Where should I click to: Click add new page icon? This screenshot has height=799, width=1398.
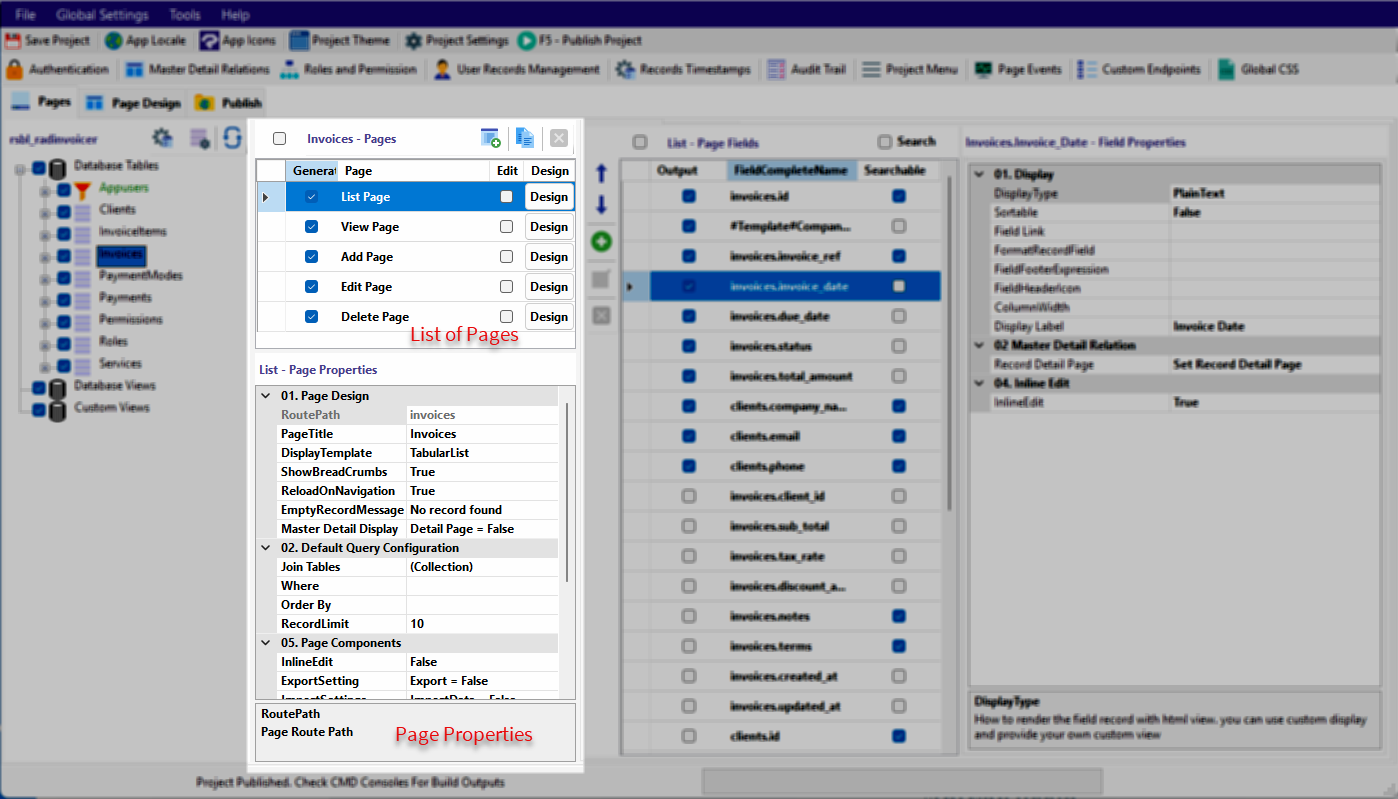point(490,138)
